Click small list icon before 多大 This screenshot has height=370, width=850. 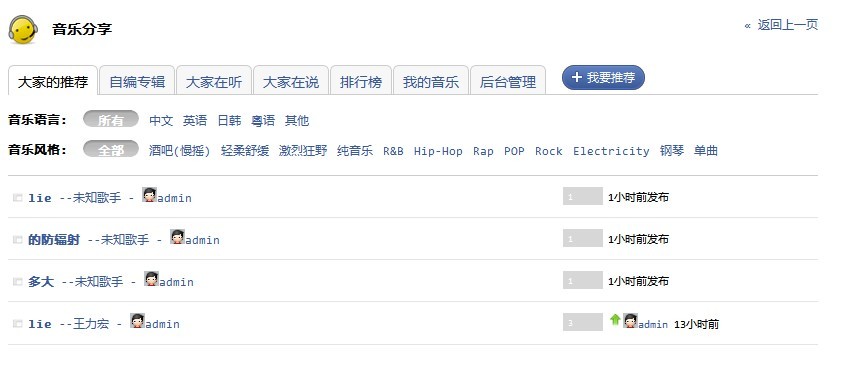(x=17, y=282)
